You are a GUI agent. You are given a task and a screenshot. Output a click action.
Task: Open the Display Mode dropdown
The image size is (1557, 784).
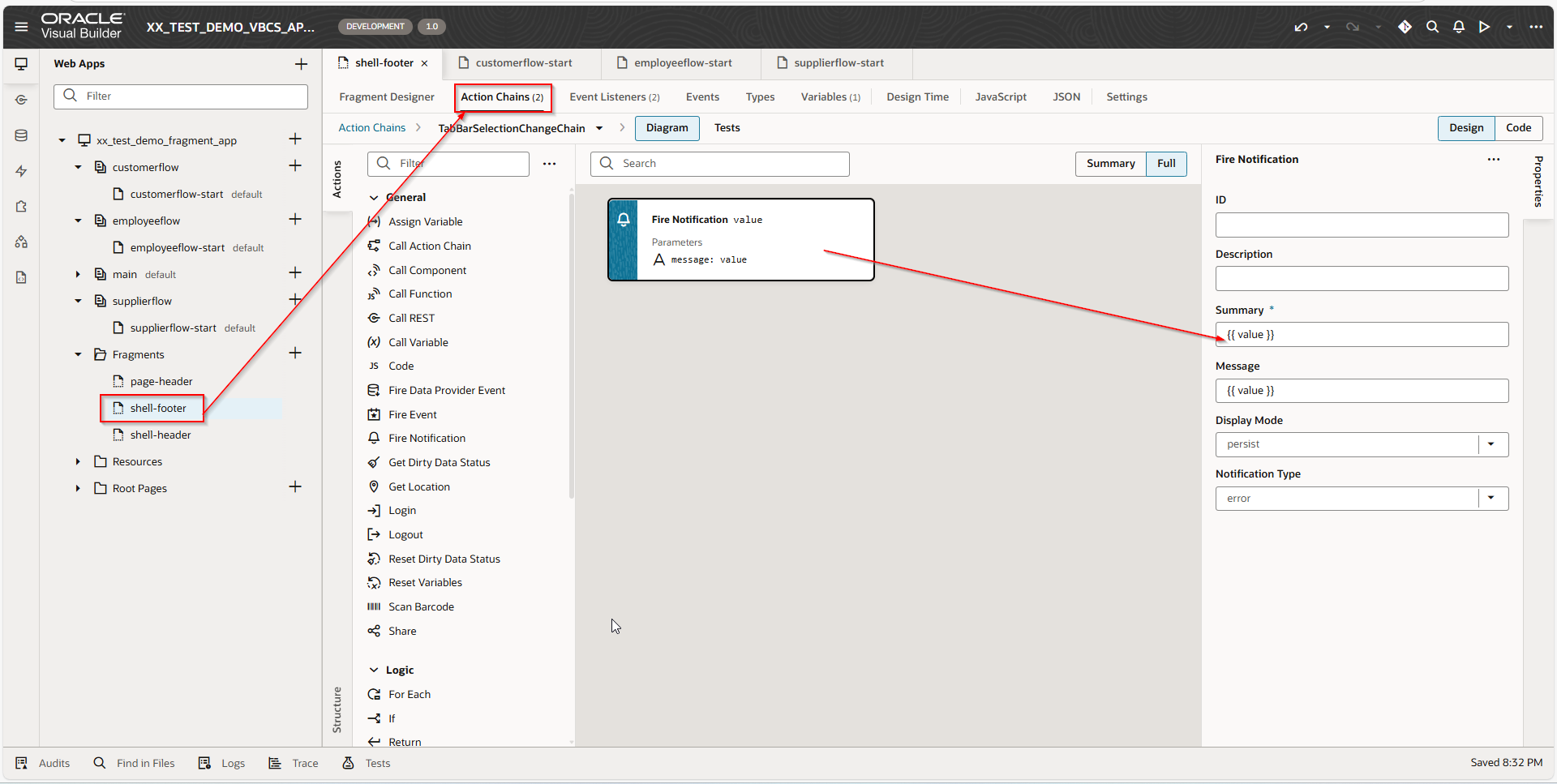[x=1491, y=444]
